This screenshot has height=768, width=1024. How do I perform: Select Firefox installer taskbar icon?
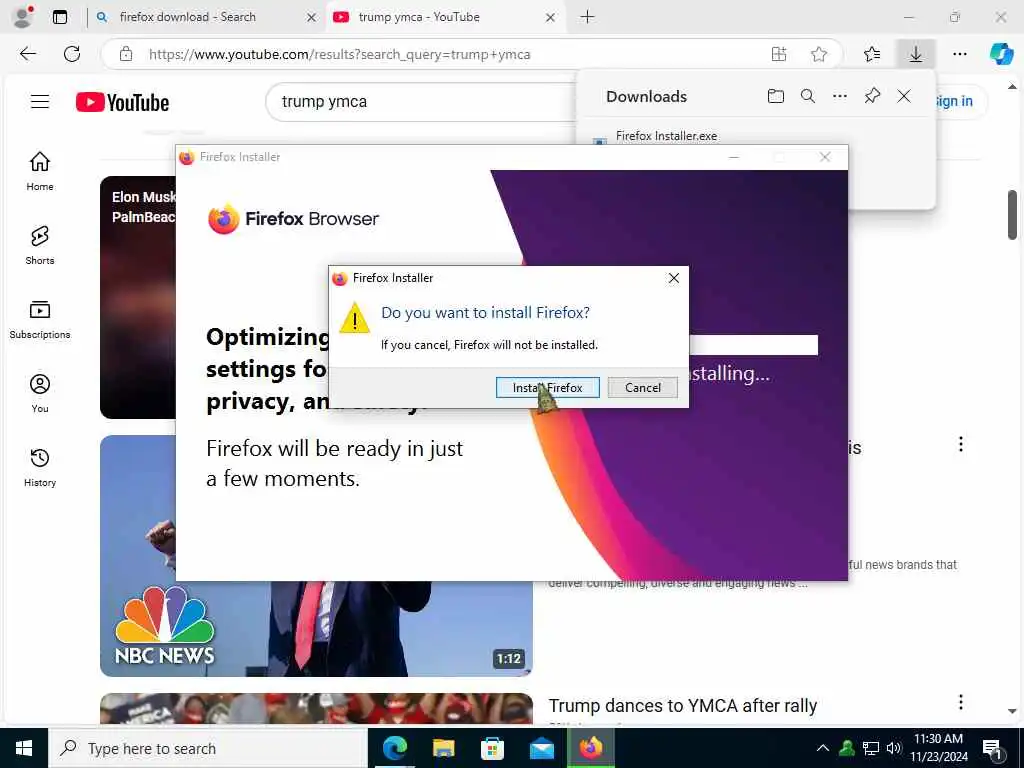coord(591,748)
